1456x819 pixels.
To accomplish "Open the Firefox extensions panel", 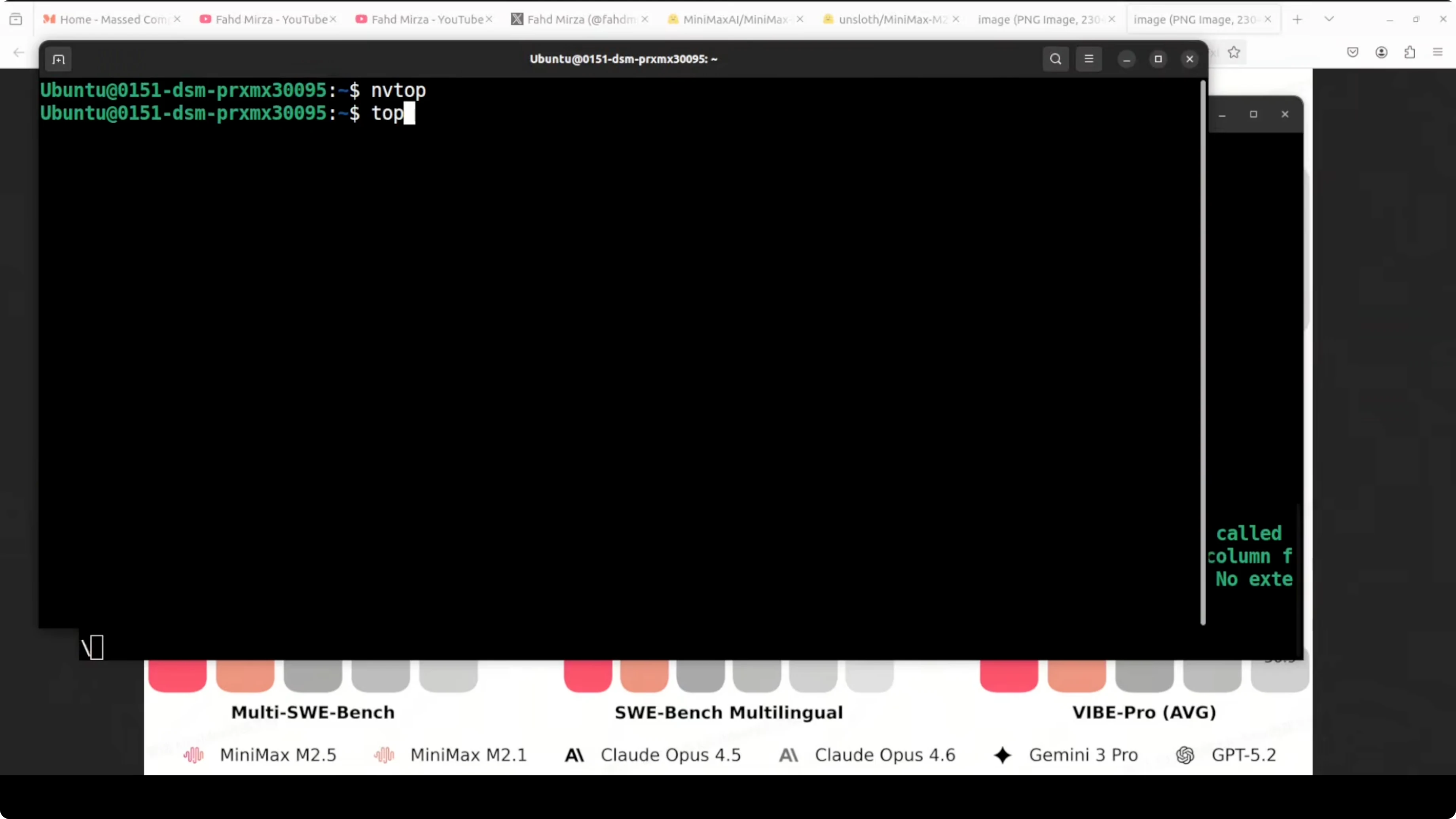I will point(1410,52).
